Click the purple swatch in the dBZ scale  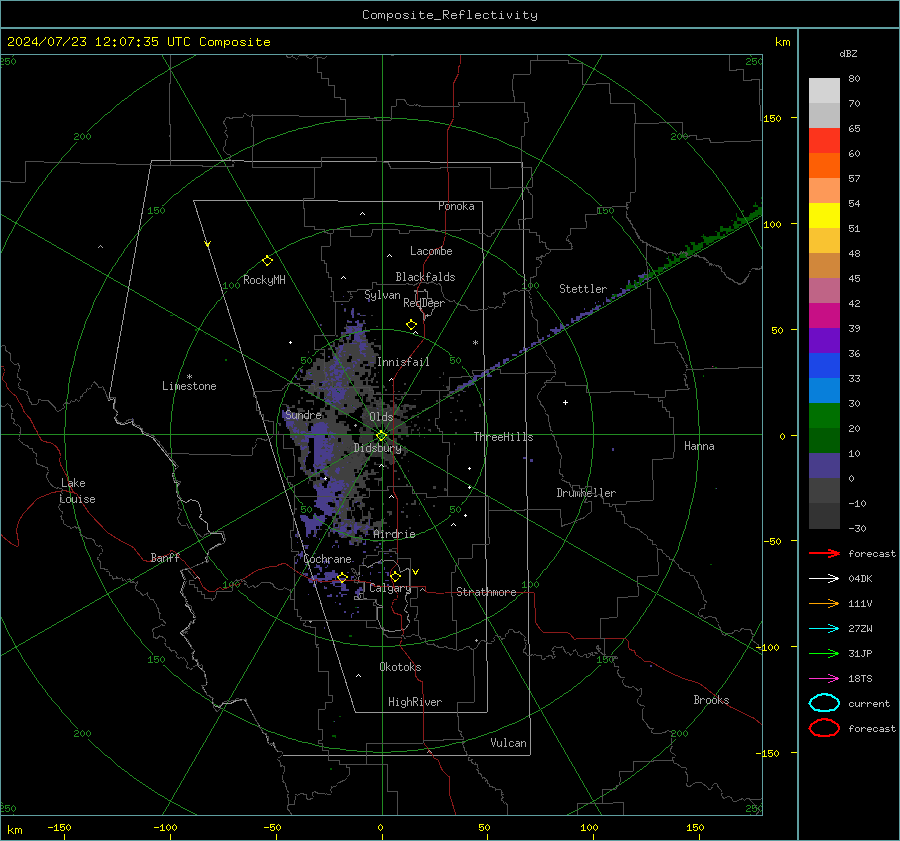pyautogui.click(x=824, y=340)
